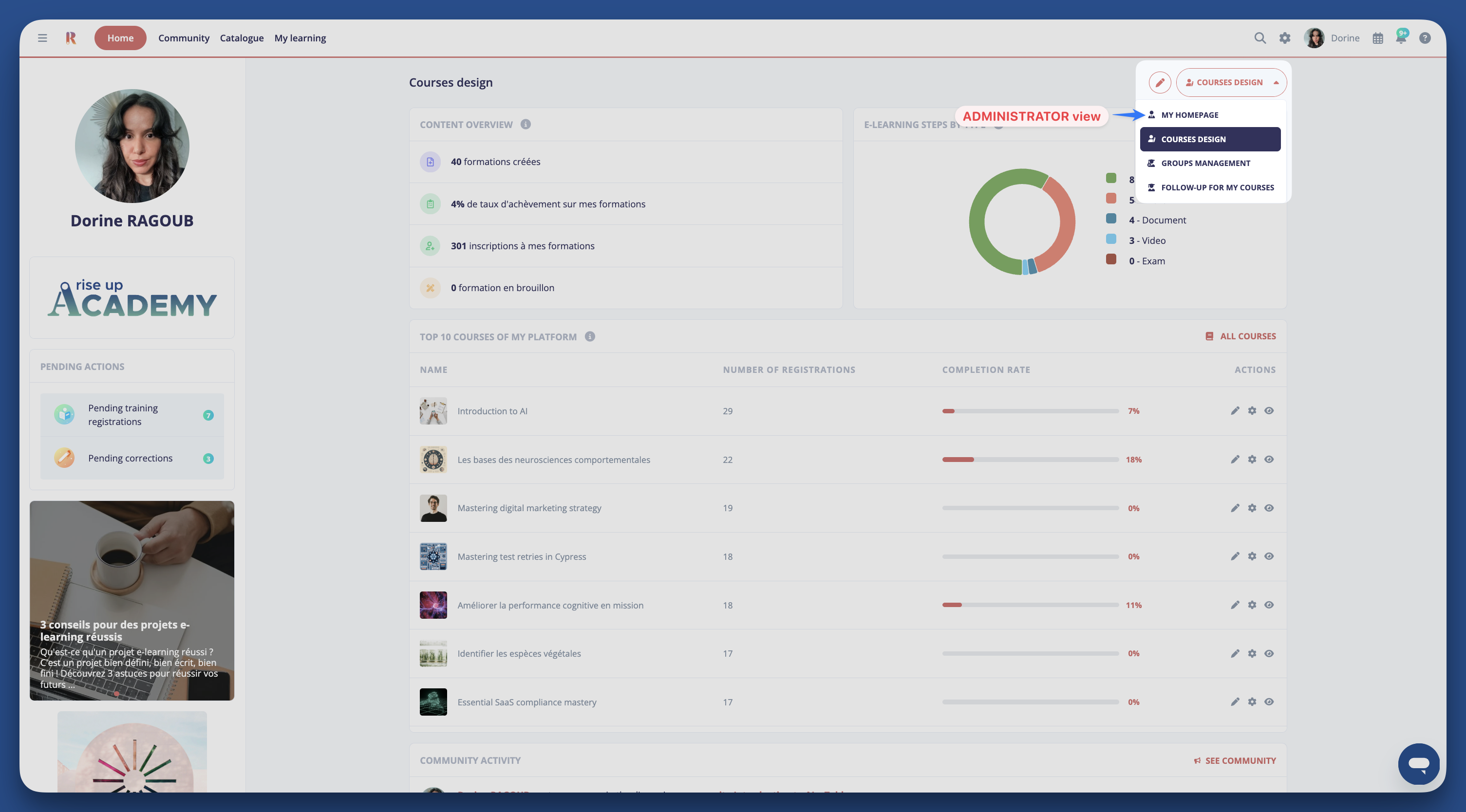Click See Community link
This screenshot has width=1466, height=812.
tap(1234, 760)
